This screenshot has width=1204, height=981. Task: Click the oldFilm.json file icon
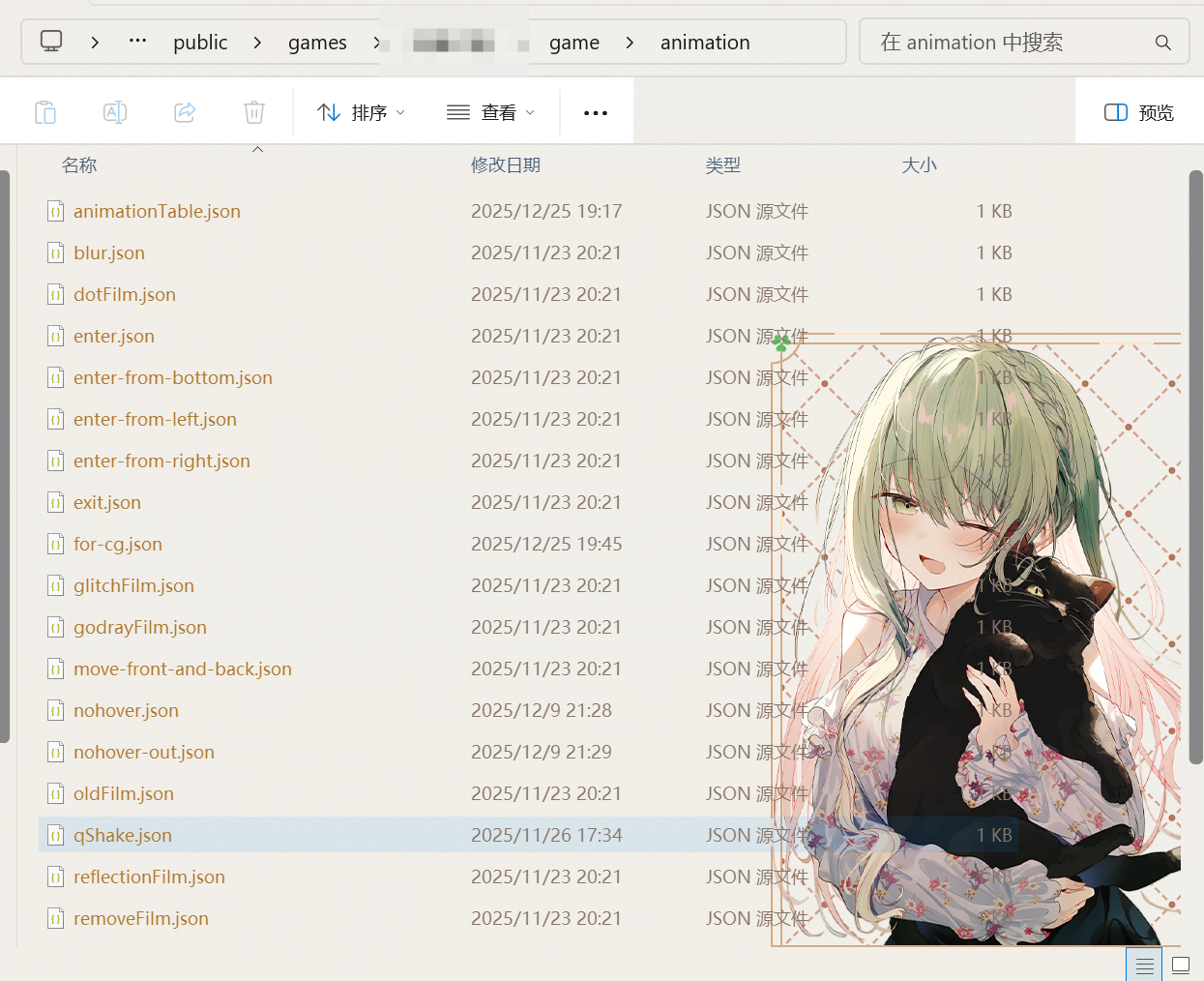click(x=56, y=793)
